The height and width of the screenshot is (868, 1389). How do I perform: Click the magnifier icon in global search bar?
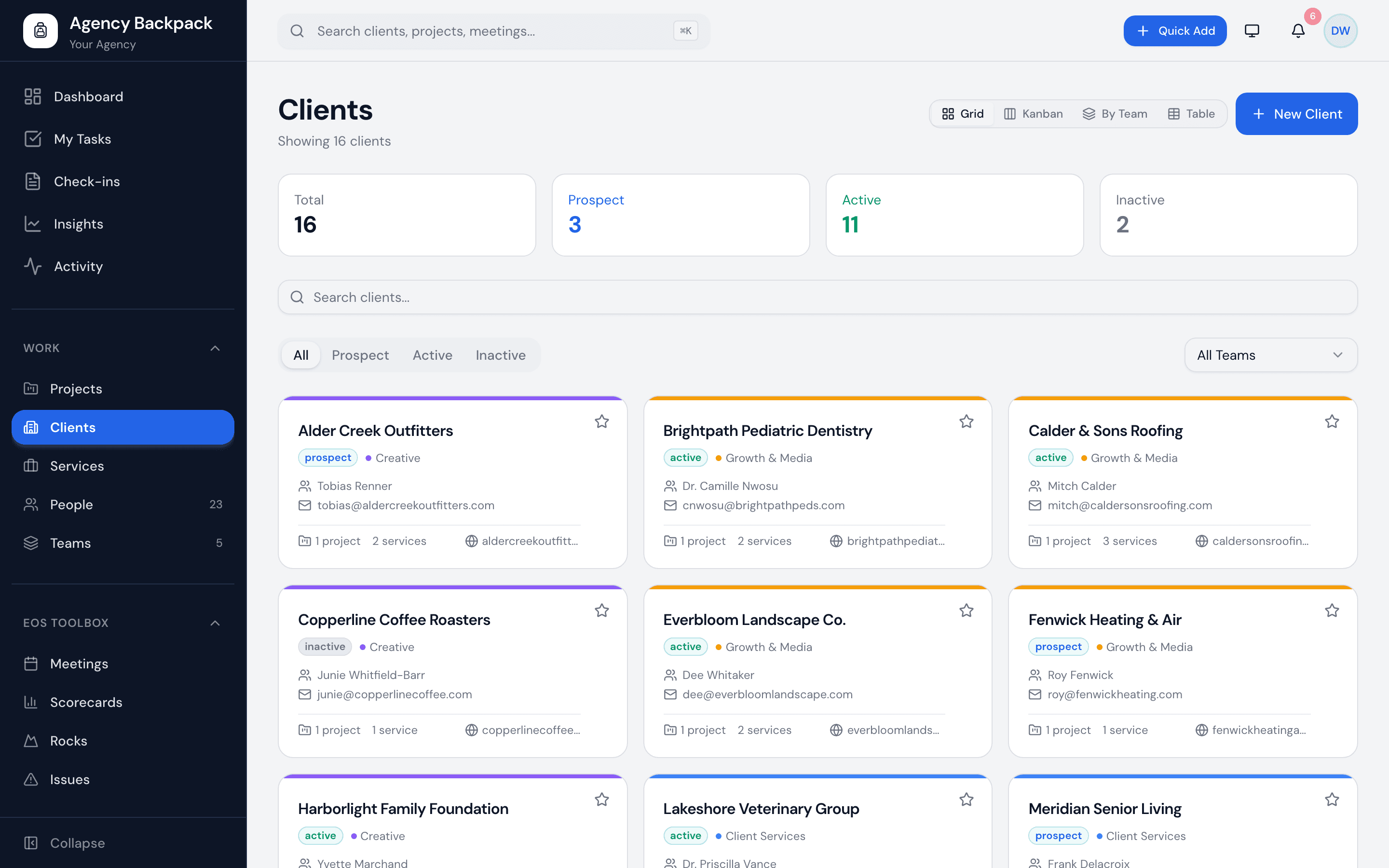tap(297, 31)
